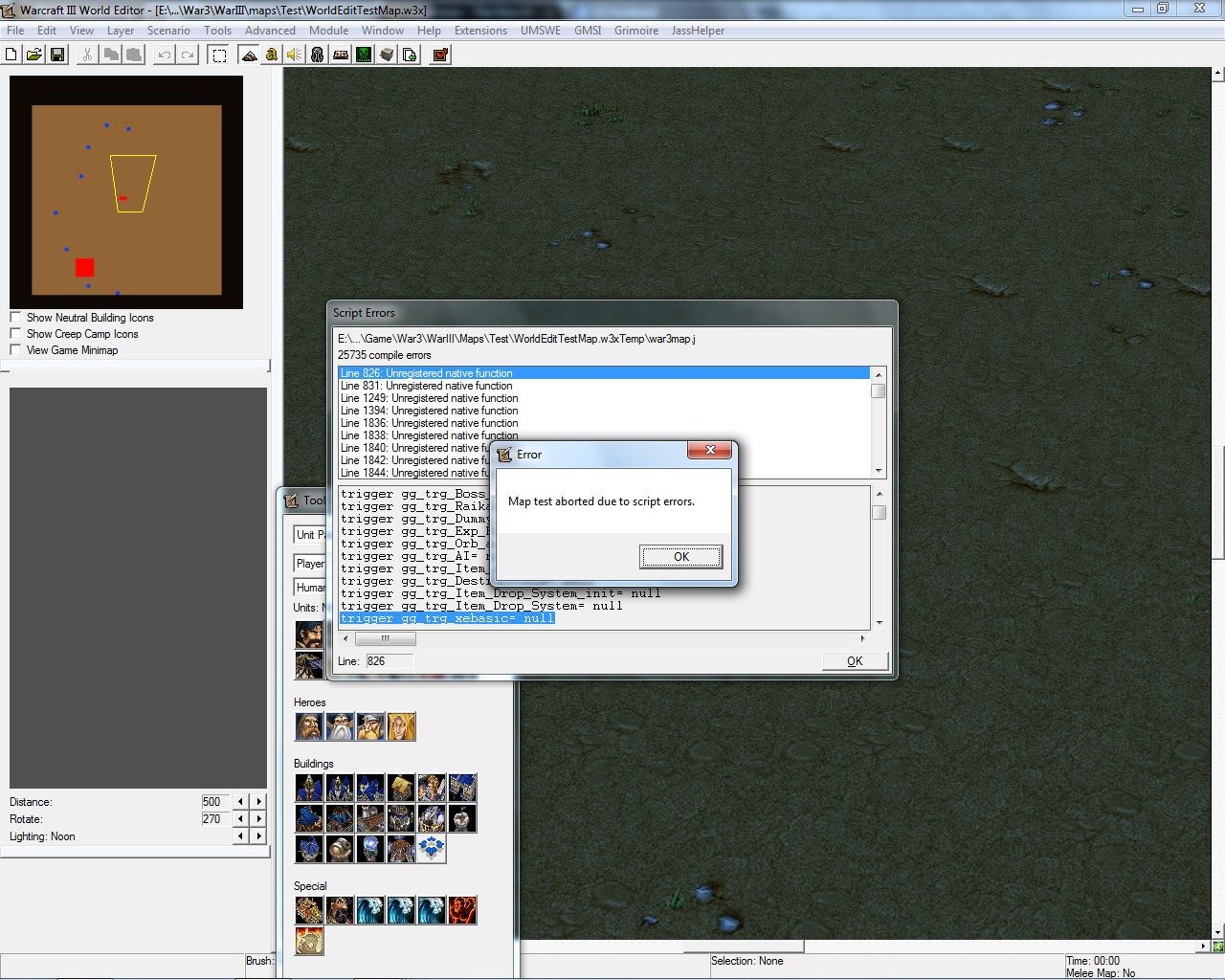Screen dimensions: 1225x980
Task: Click the minimap preview thumbnail
Action: [x=126, y=192]
